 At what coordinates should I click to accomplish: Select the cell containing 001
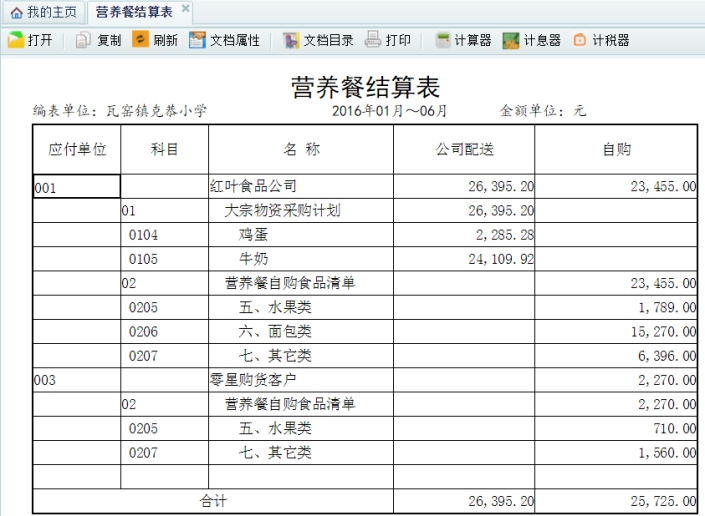coord(76,187)
